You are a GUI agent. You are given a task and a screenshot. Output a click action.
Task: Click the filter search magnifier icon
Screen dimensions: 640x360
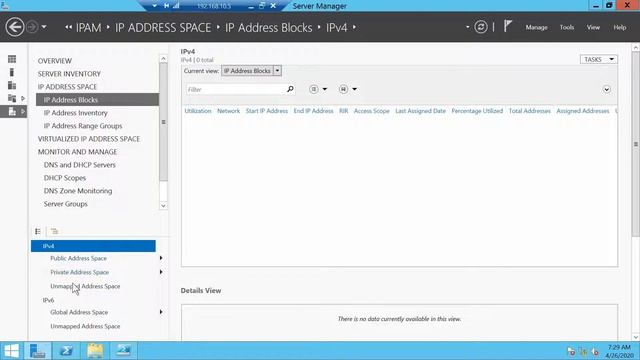[x=290, y=89]
